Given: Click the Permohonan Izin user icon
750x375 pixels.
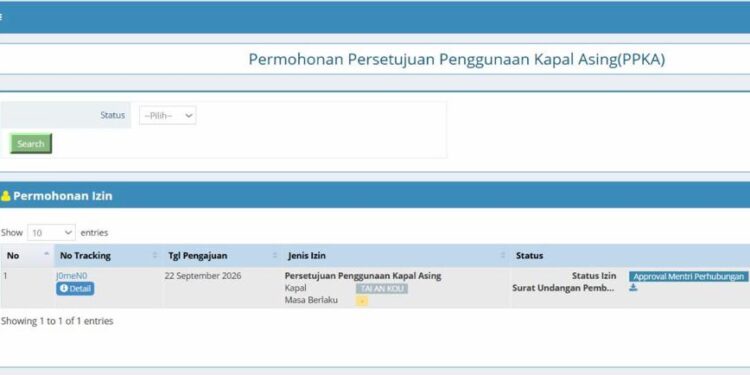Looking at the screenshot, I should tap(6, 196).
